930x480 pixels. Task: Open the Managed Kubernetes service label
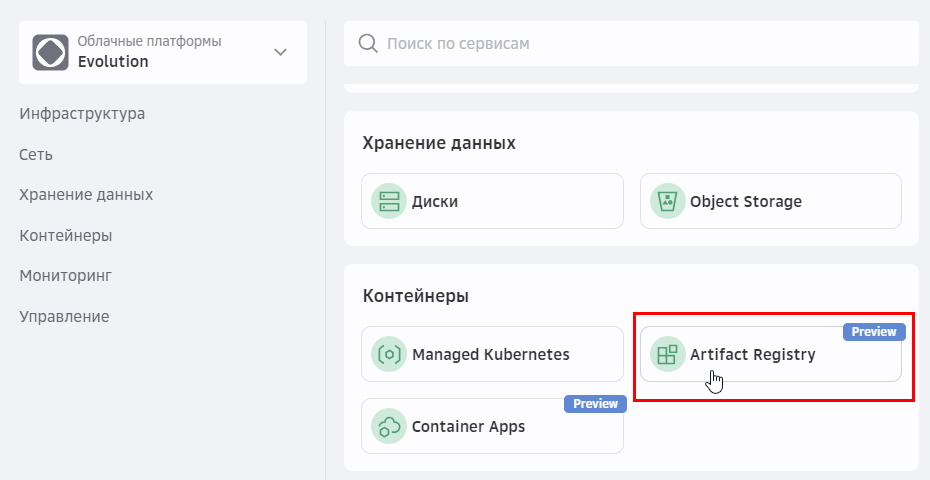click(490, 354)
